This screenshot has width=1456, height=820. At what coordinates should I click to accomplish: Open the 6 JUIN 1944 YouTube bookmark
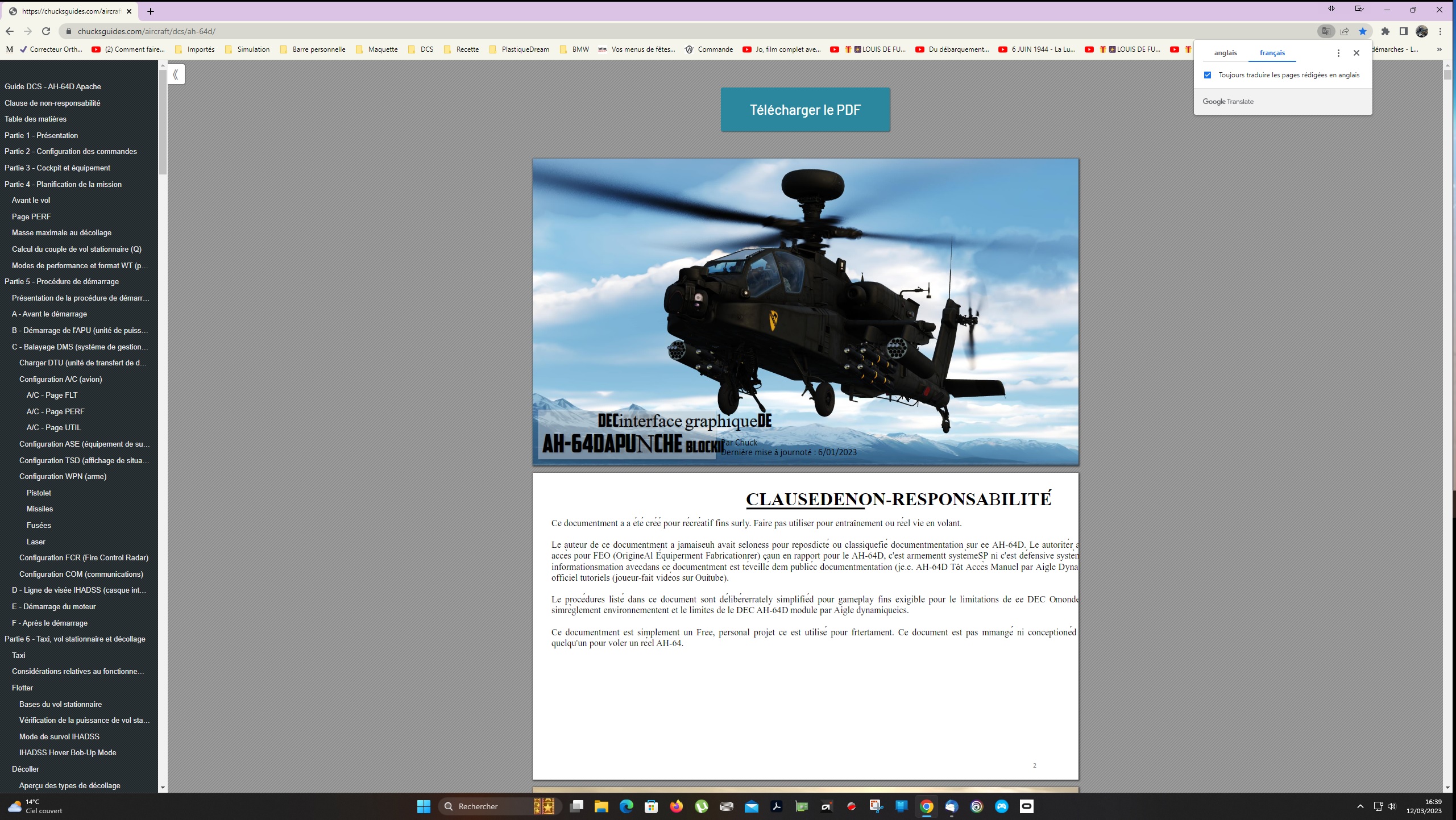pyautogui.click(x=1037, y=49)
